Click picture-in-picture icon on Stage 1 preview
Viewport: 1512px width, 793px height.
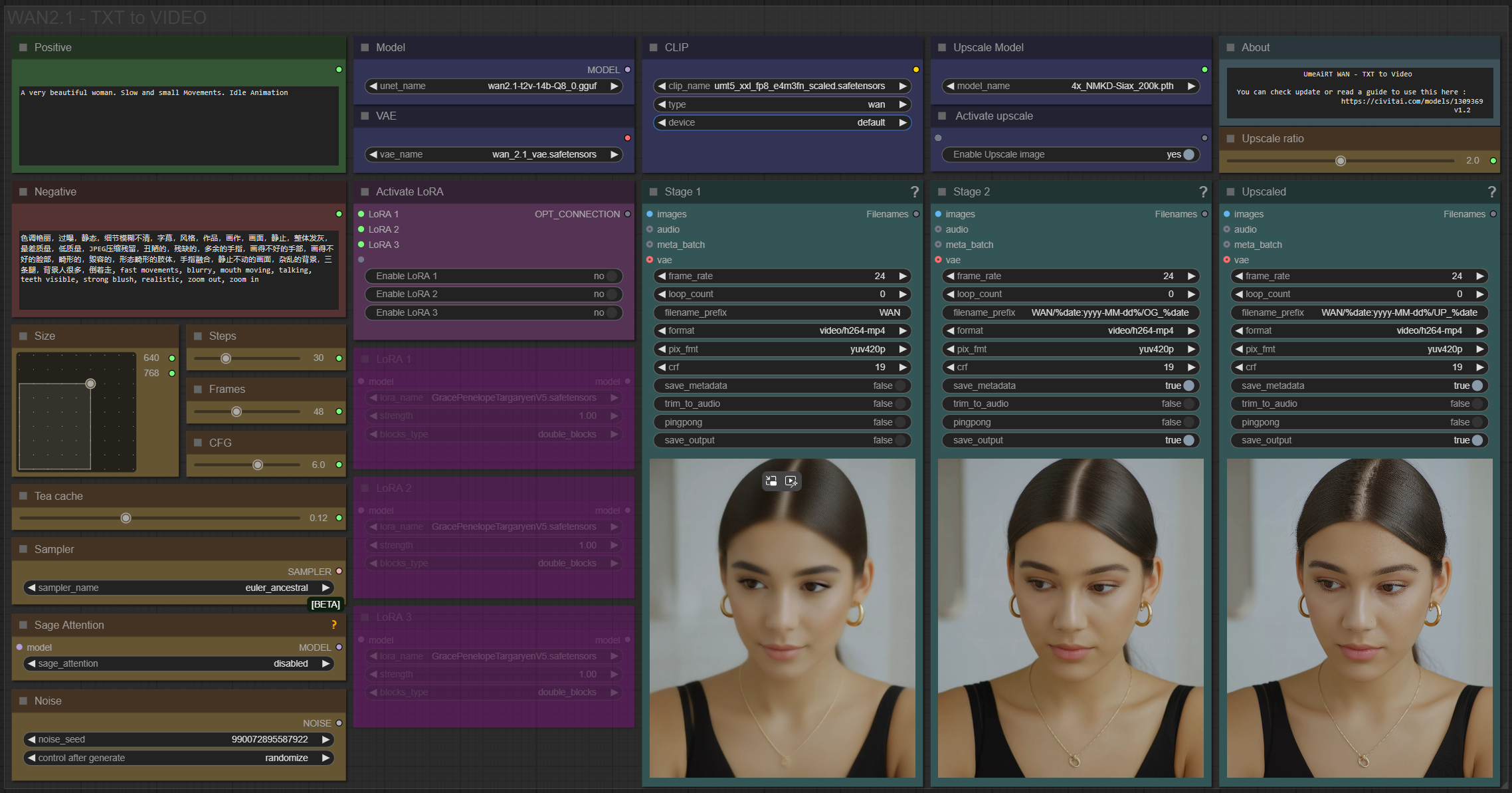point(771,481)
